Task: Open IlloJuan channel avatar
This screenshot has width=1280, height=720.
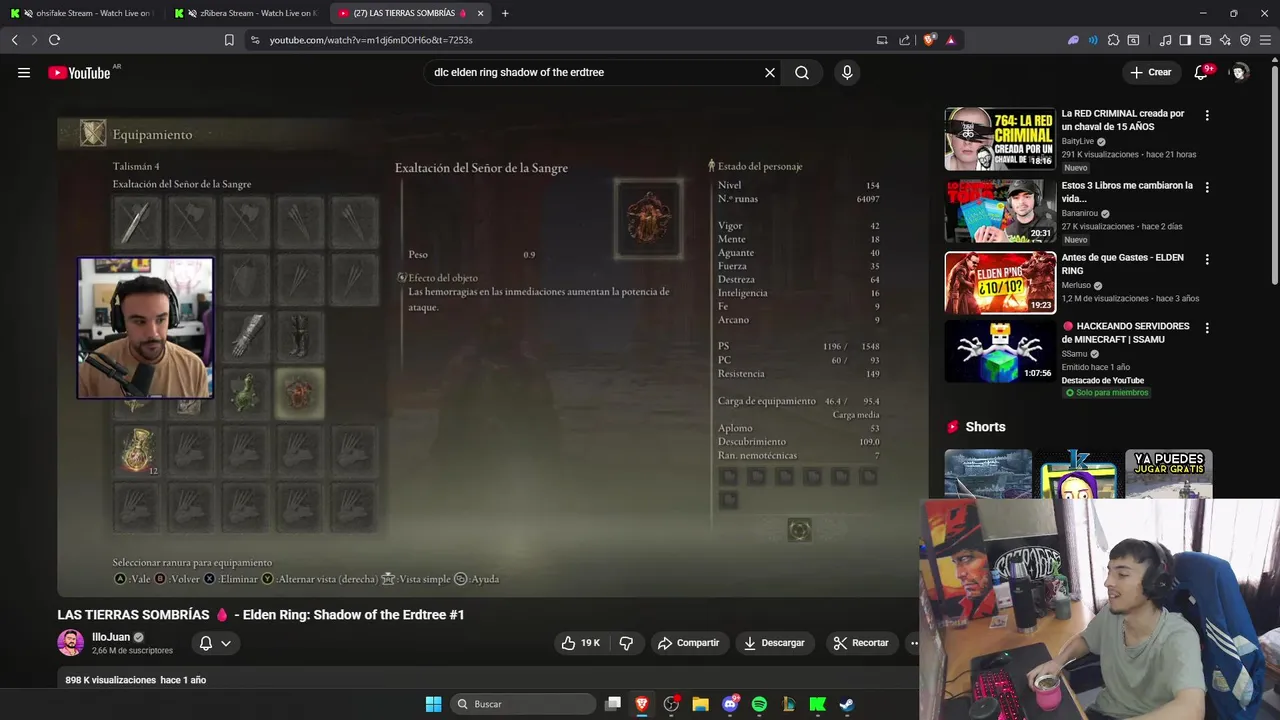Action: 70,643
